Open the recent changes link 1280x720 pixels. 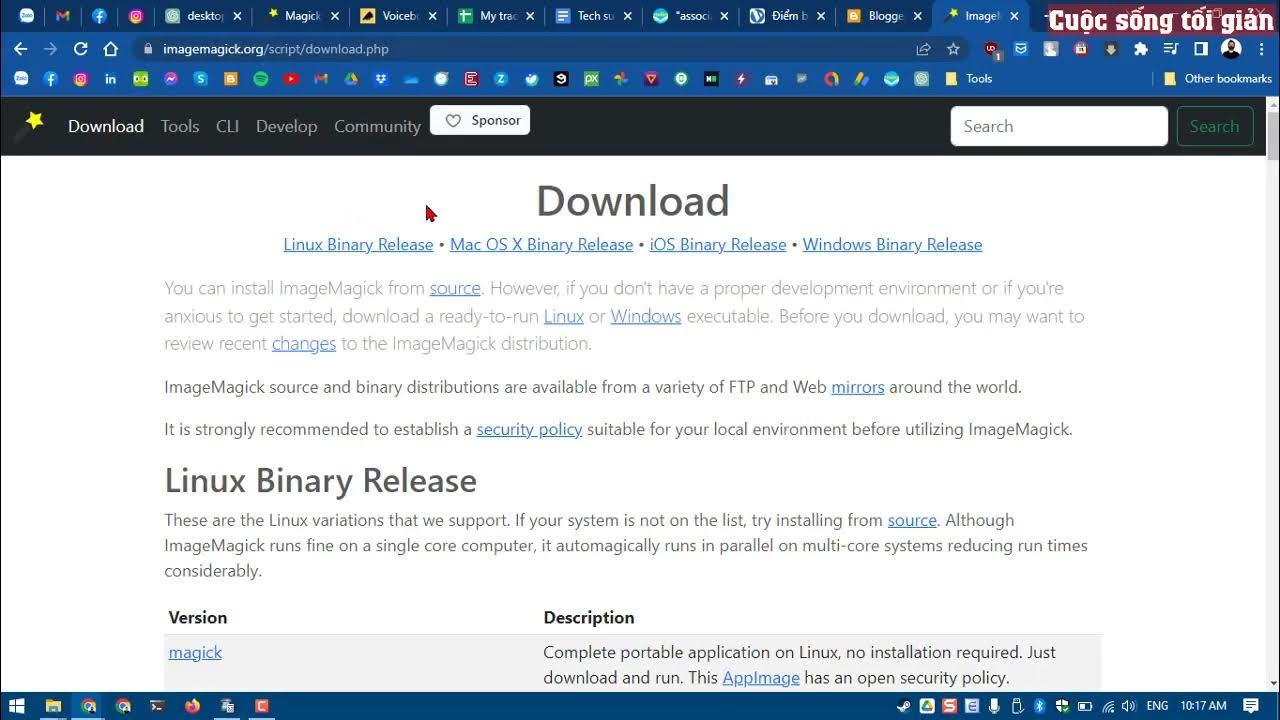(x=304, y=343)
